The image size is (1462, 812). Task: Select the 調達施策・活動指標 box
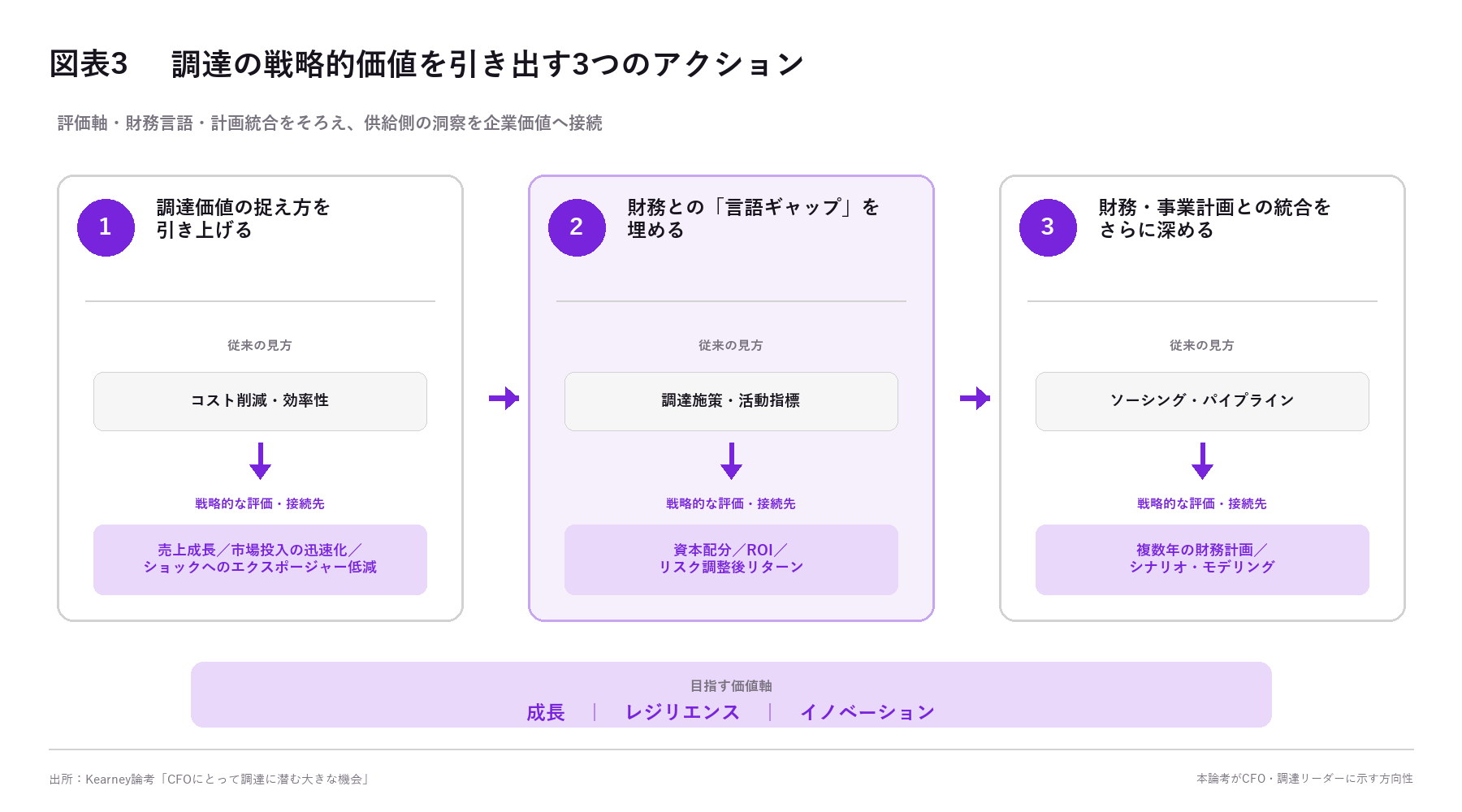(x=731, y=401)
